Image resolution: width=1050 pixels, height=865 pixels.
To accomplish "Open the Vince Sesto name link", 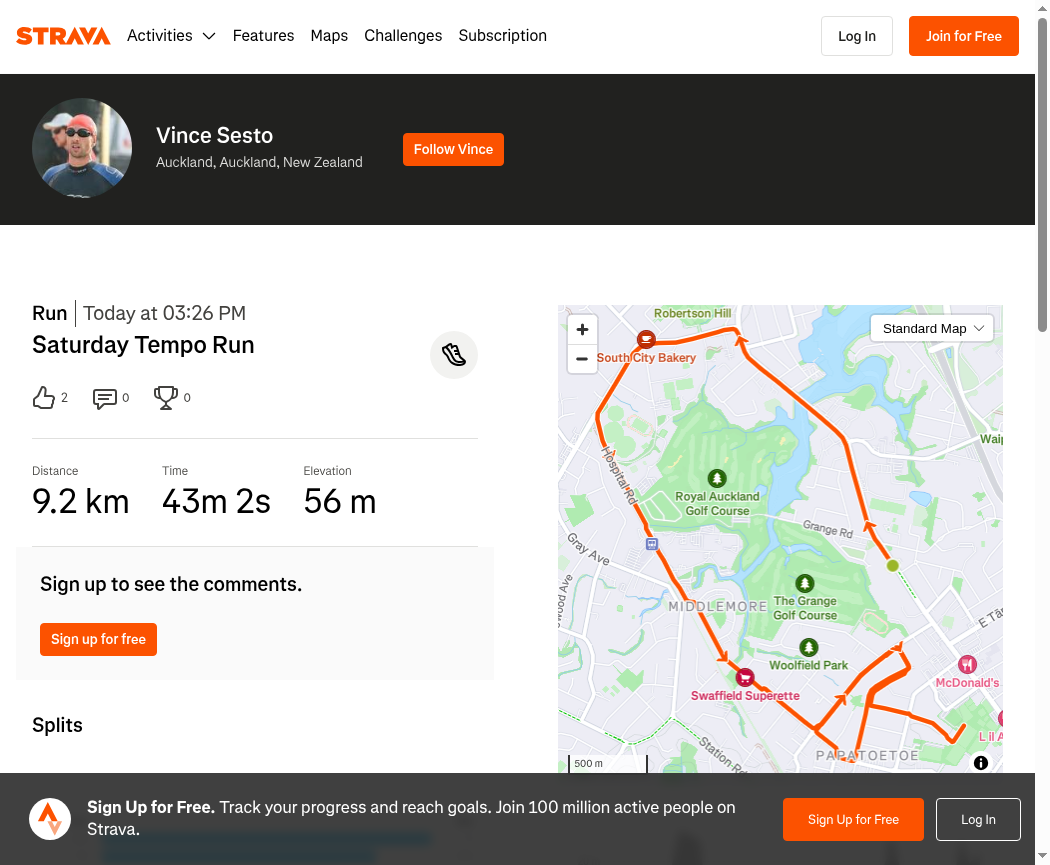I will [214, 135].
